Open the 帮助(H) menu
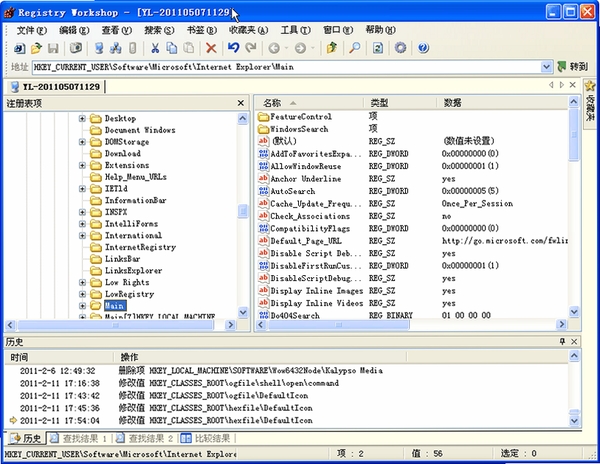Viewport: 600px width, 464px height. pos(380,30)
